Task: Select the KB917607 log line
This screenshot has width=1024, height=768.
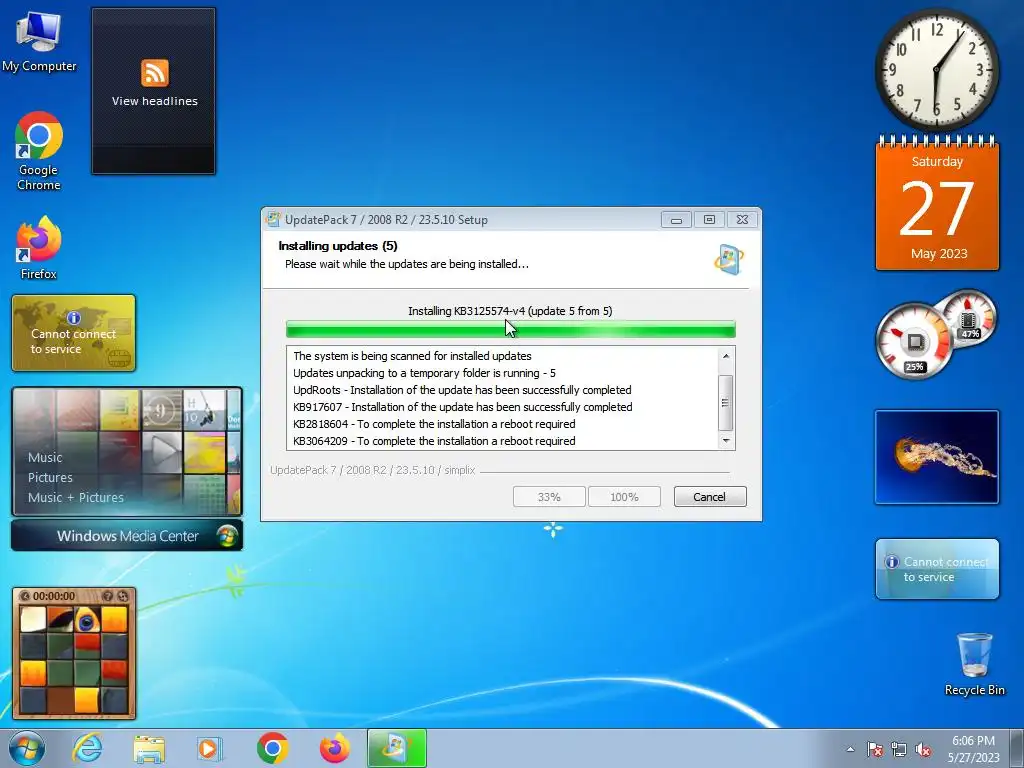Action: point(462,407)
